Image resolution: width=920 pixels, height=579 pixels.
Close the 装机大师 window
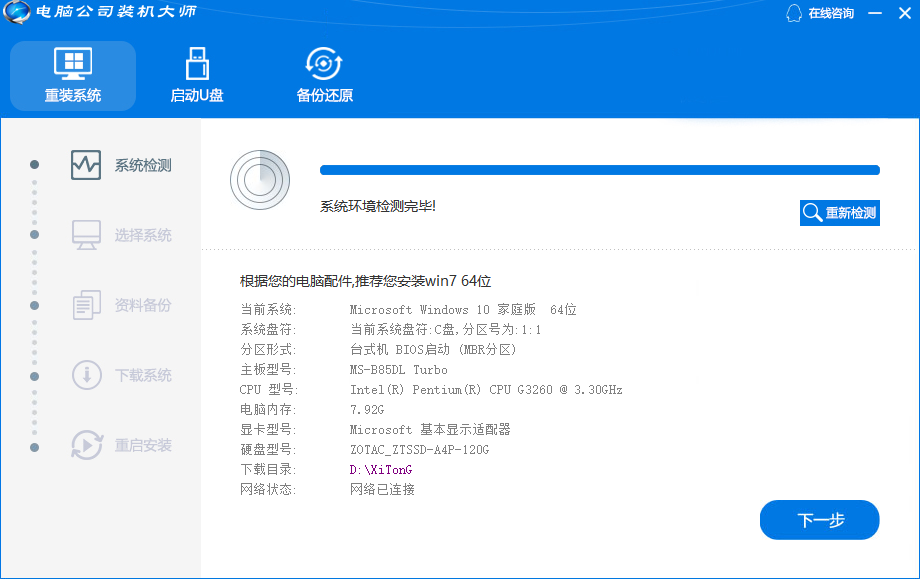point(905,13)
